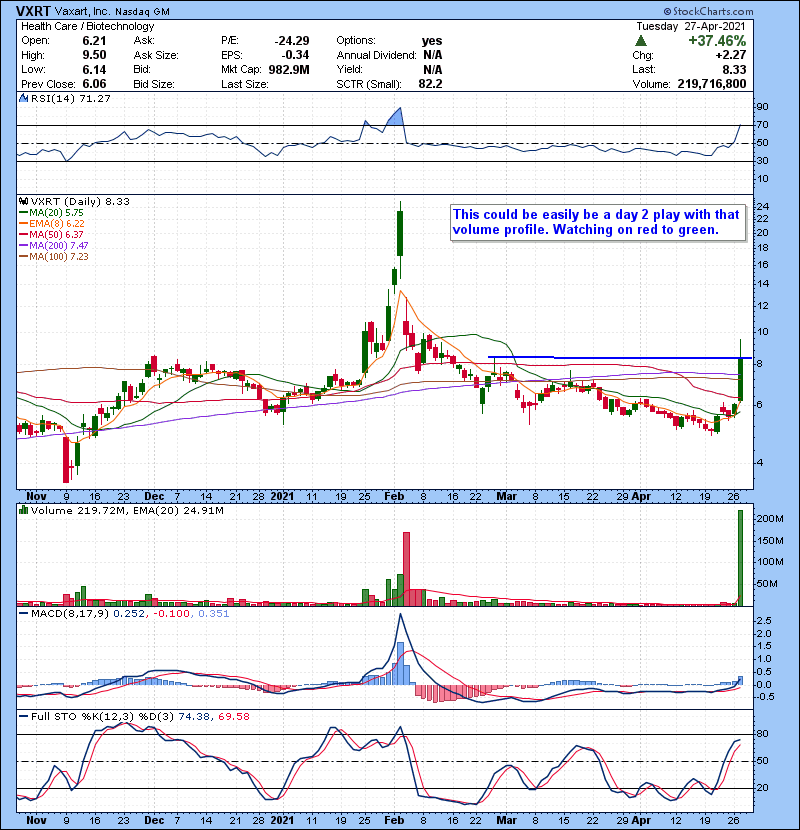Click the MACD signal value -0.100
This screenshot has width=800, height=830.
pos(172,614)
